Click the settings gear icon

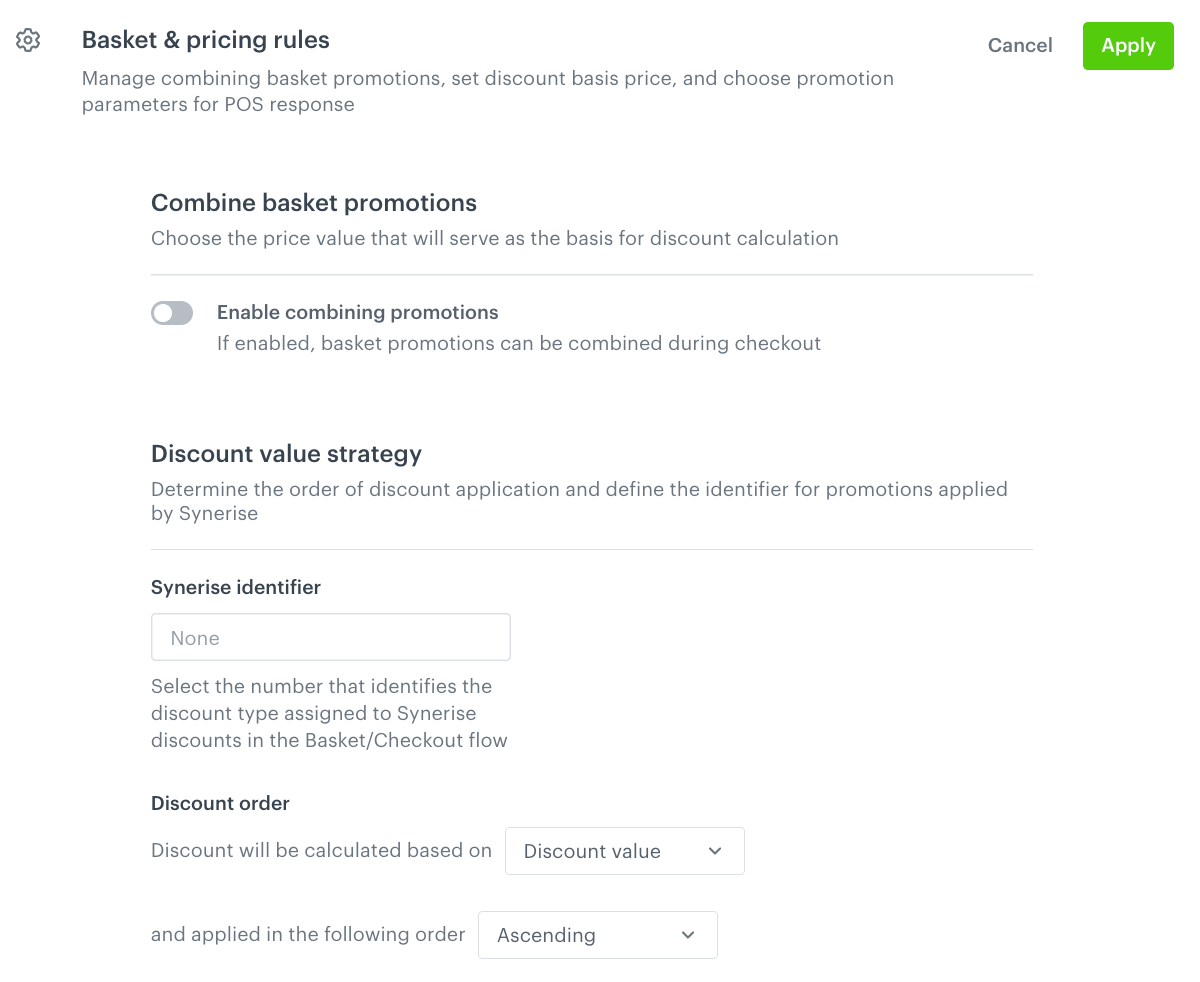pyautogui.click(x=27, y=40)
